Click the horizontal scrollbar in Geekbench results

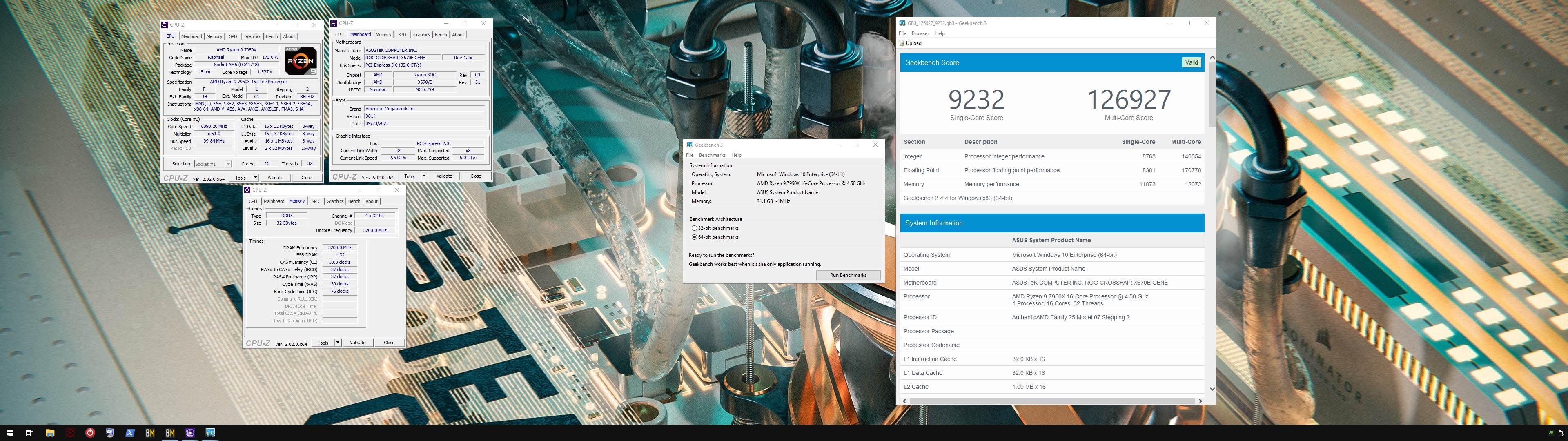coord(1052,401)
